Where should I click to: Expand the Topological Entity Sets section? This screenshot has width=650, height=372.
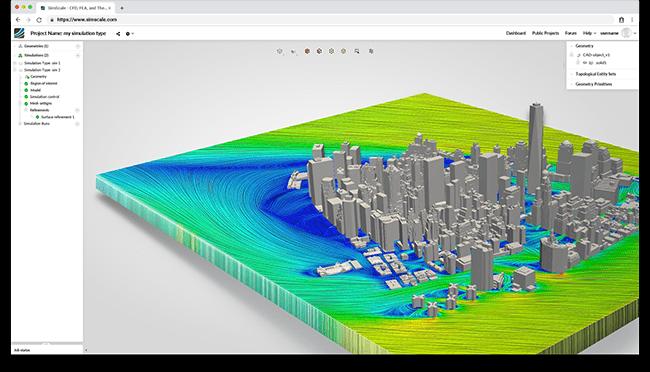pos(572,74)
